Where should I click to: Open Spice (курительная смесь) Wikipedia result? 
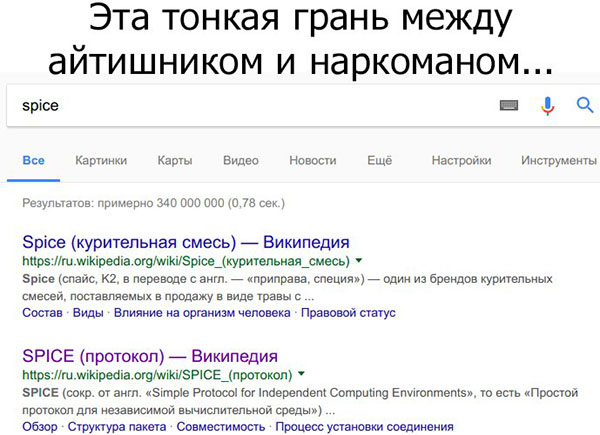[x=185, y=243]
